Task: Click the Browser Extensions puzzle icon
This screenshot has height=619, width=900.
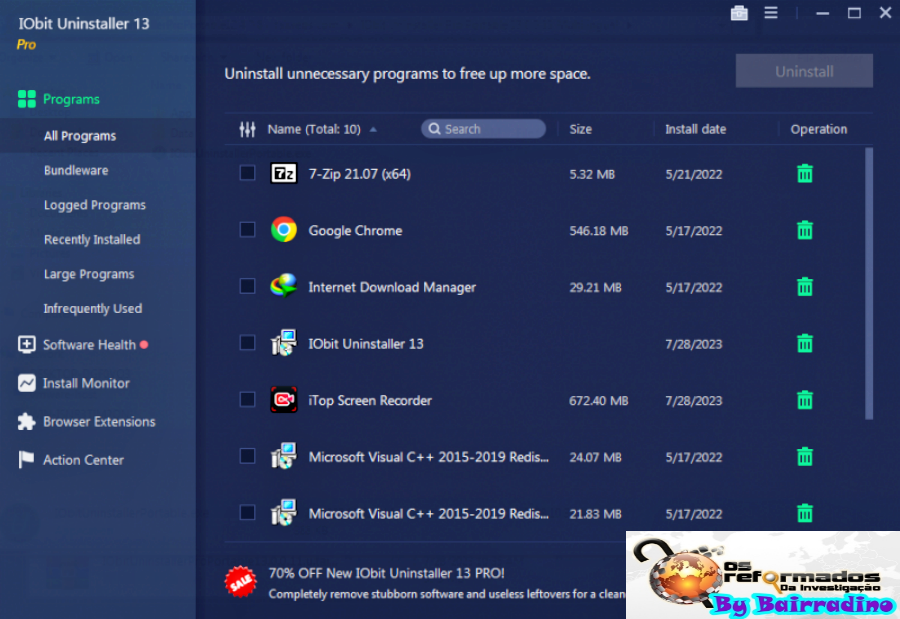Action: (x=26, y=421)
